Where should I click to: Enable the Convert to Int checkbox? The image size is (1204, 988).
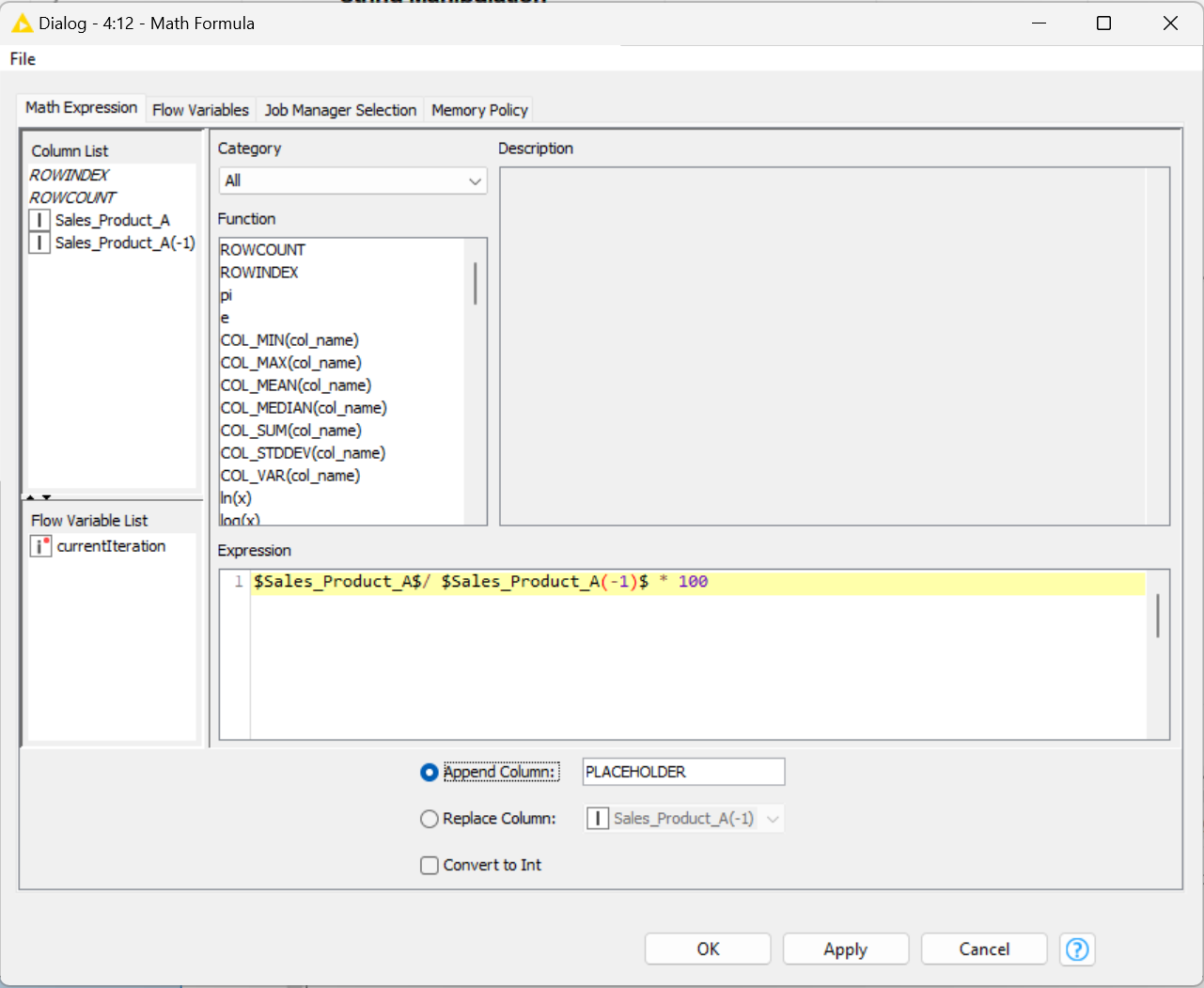430,865
